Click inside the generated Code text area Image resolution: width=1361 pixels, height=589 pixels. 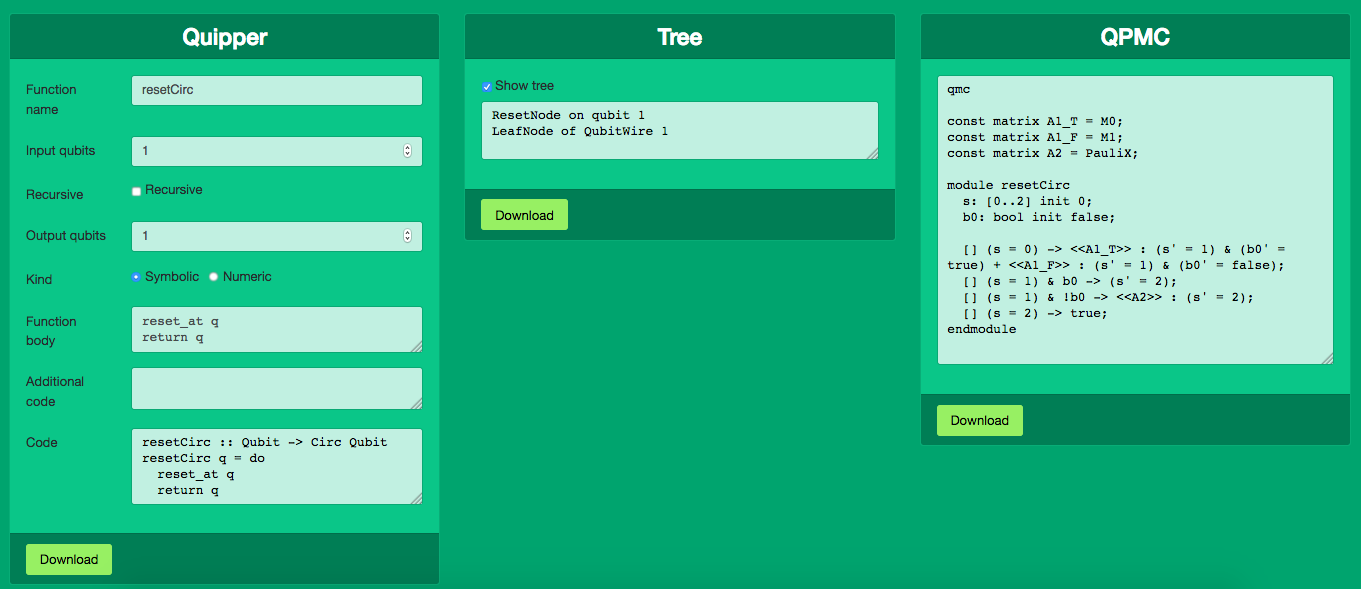pyautogui.click(x=276, y=466)
